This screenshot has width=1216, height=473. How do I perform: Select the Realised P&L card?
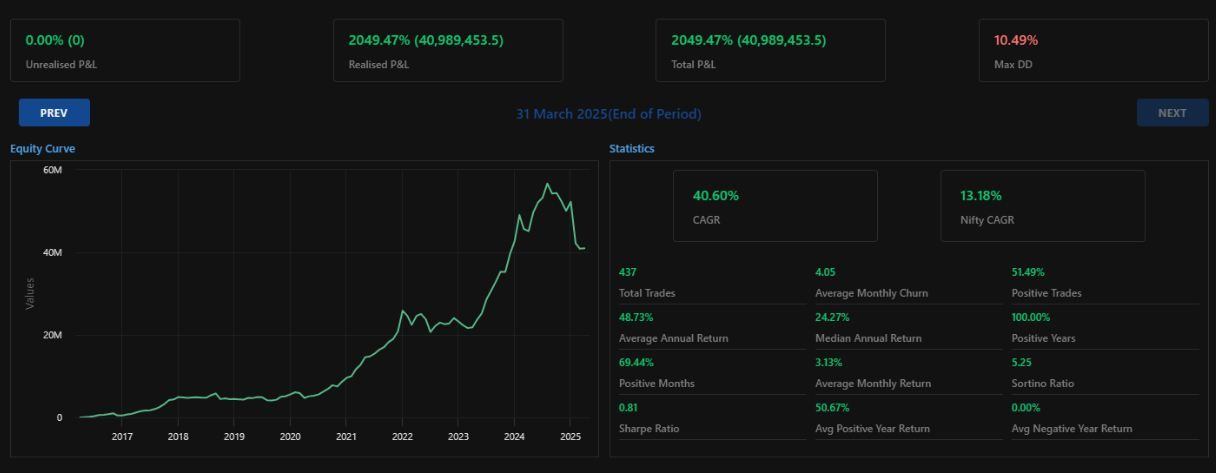[x=448, y=51]
